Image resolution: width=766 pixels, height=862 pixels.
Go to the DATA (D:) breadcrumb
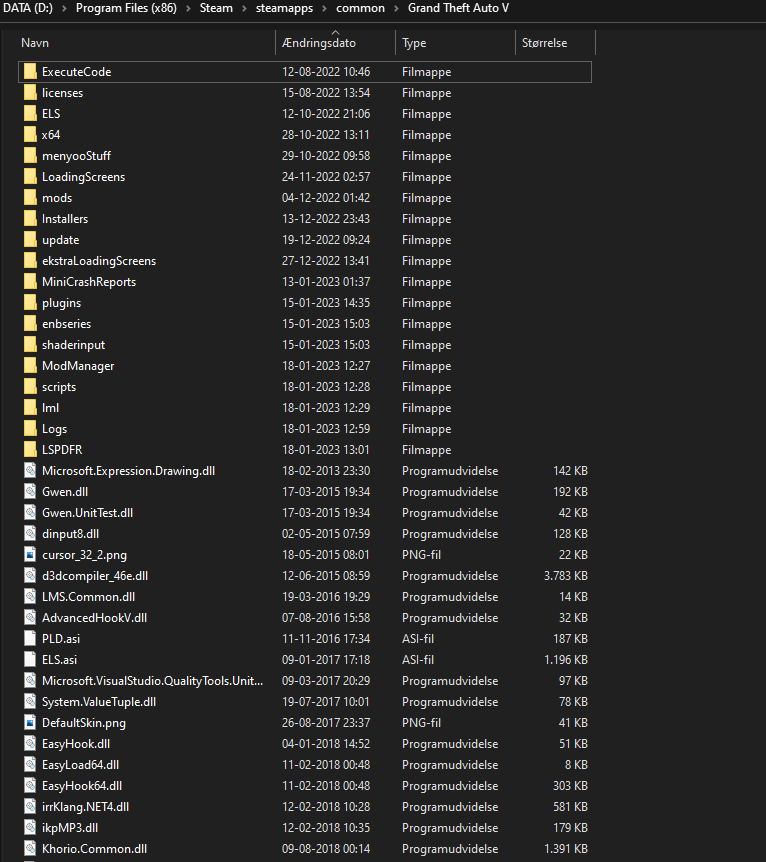pos(27,8)
